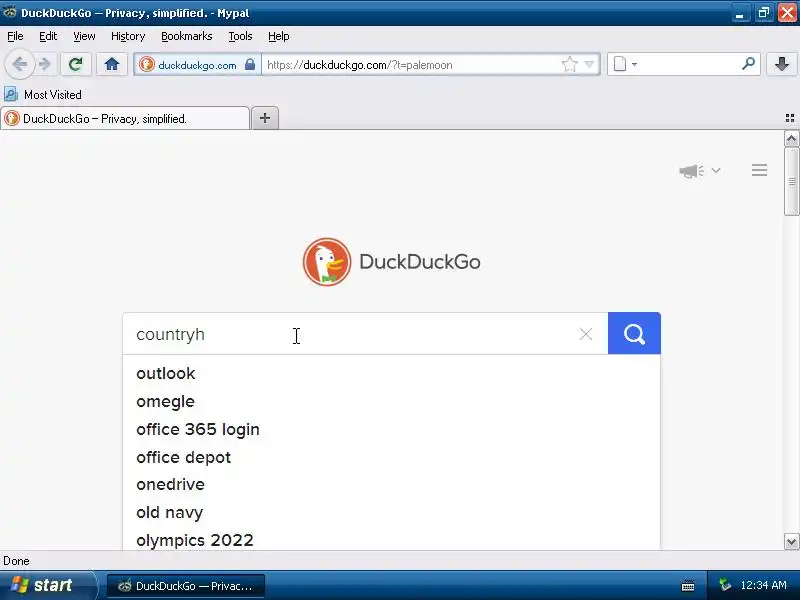The height and width of the screenshot is (600, 800).
Task: Select the DuckDuckGo — Privacy, simplified tab
Action: tap(125, 118)
